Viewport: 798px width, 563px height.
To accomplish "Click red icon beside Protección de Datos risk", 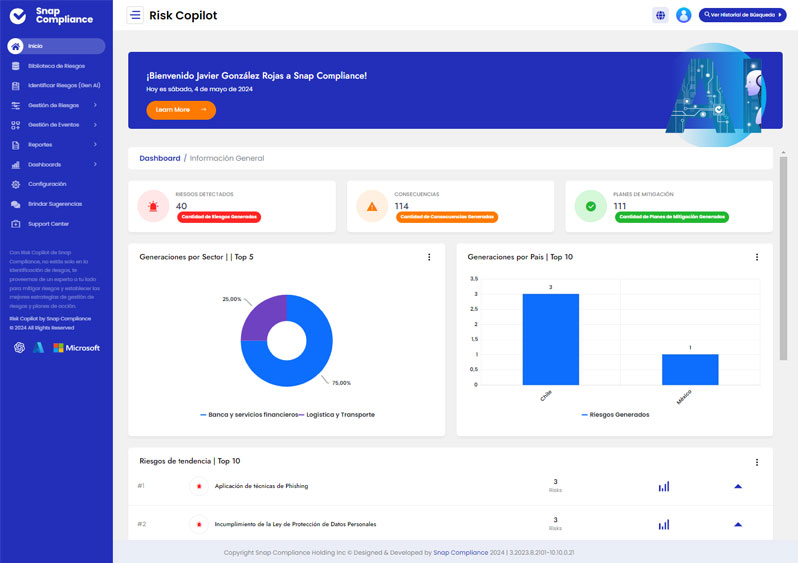I will (x=199, y=524).
